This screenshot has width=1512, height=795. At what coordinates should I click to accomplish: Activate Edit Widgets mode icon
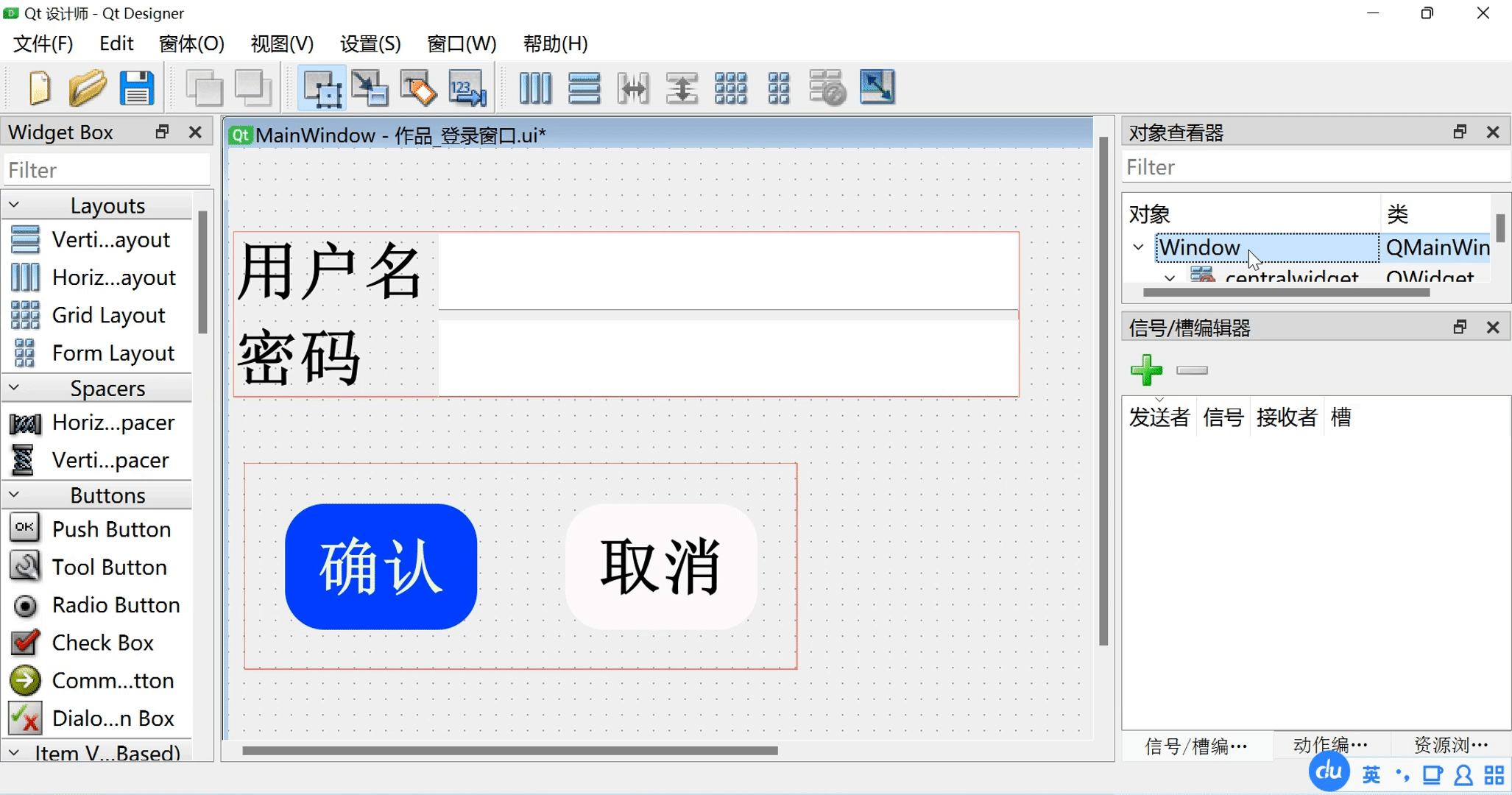click(322, 88)
